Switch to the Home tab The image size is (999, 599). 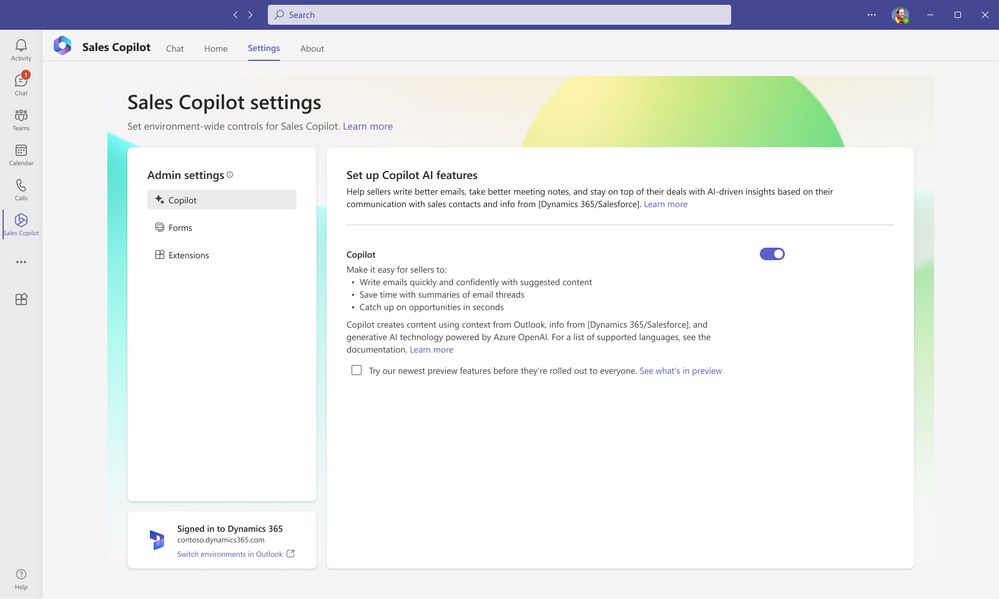point(215,48)
